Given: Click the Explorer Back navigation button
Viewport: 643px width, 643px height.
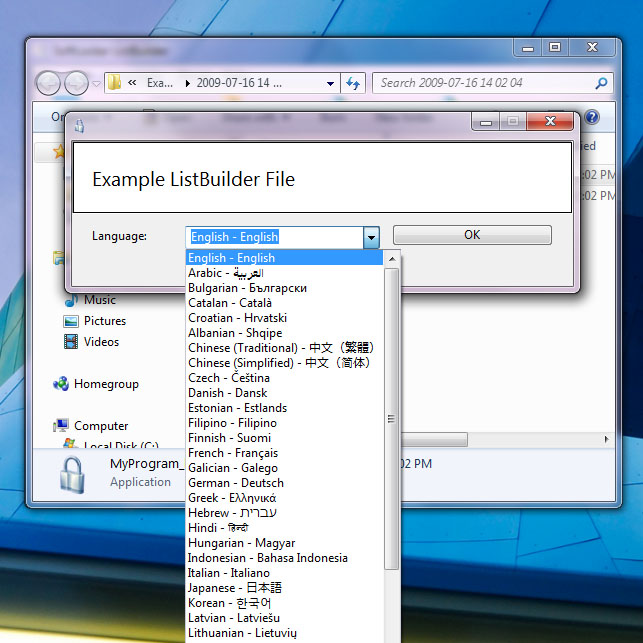Looking at the screenshot, I should click(48, 83).
